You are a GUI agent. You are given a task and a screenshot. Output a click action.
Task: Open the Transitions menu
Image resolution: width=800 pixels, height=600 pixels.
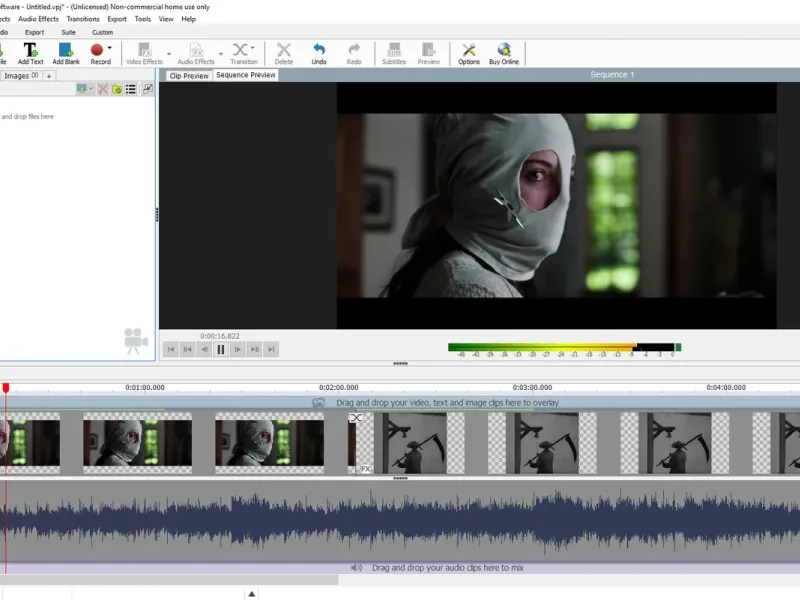pos(83,19)
